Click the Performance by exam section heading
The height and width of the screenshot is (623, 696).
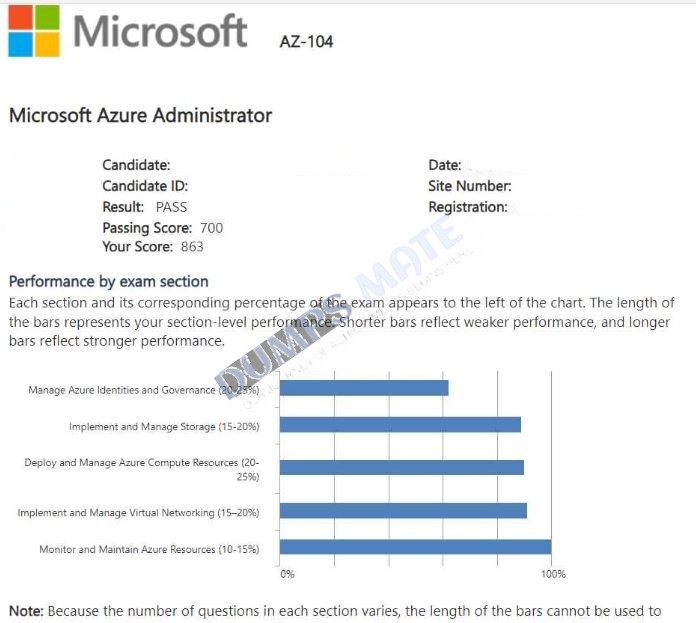pos(109,282)
